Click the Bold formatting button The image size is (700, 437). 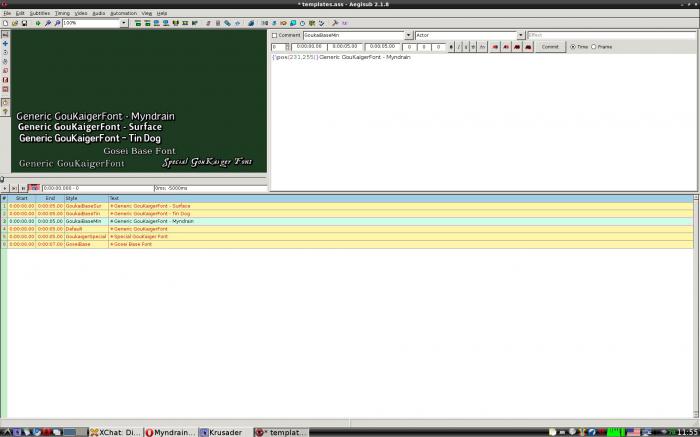(451, 47)
